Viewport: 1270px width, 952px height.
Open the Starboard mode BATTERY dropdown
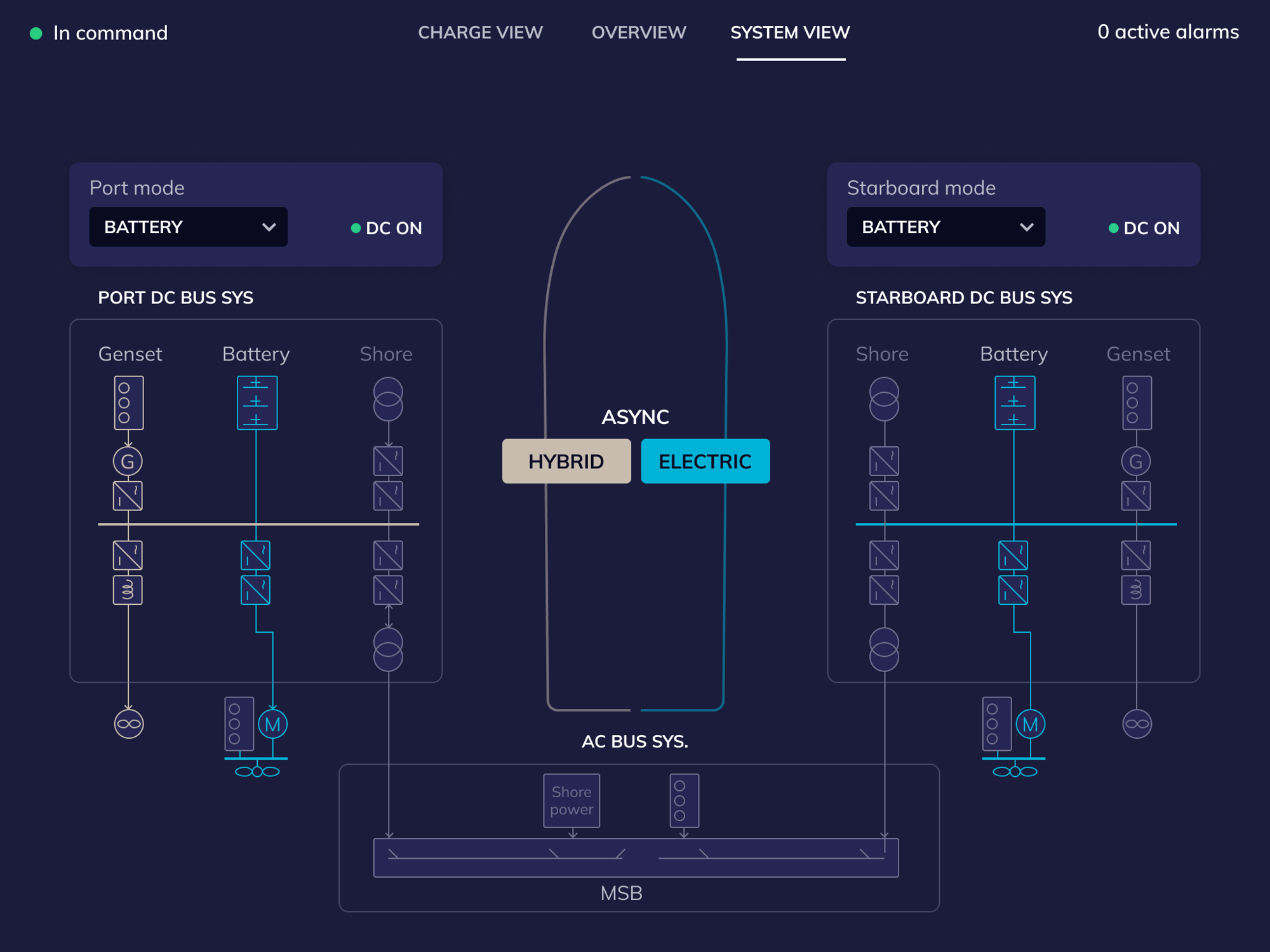946,227
